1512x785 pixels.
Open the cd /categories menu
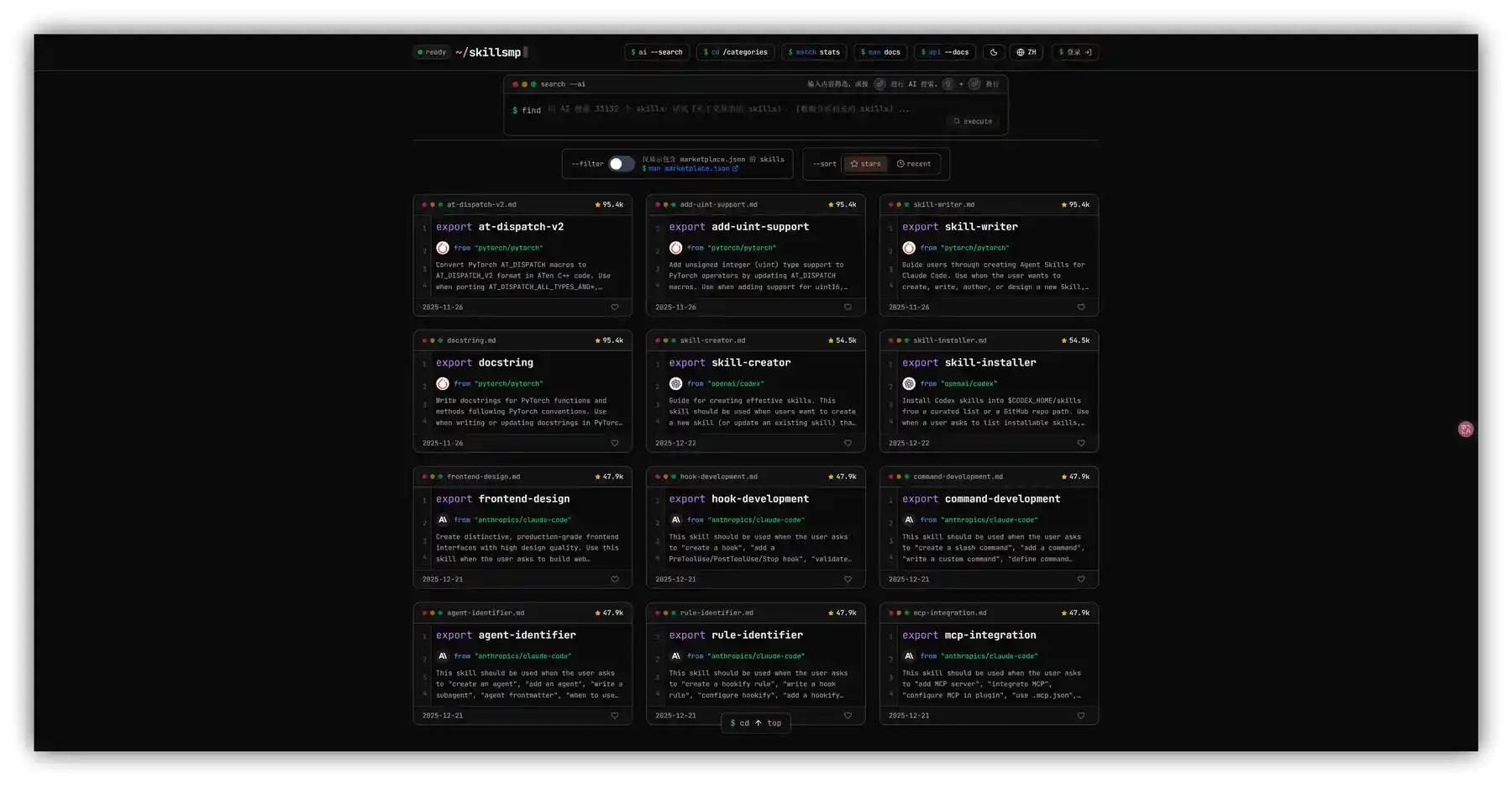pos(735,52)
